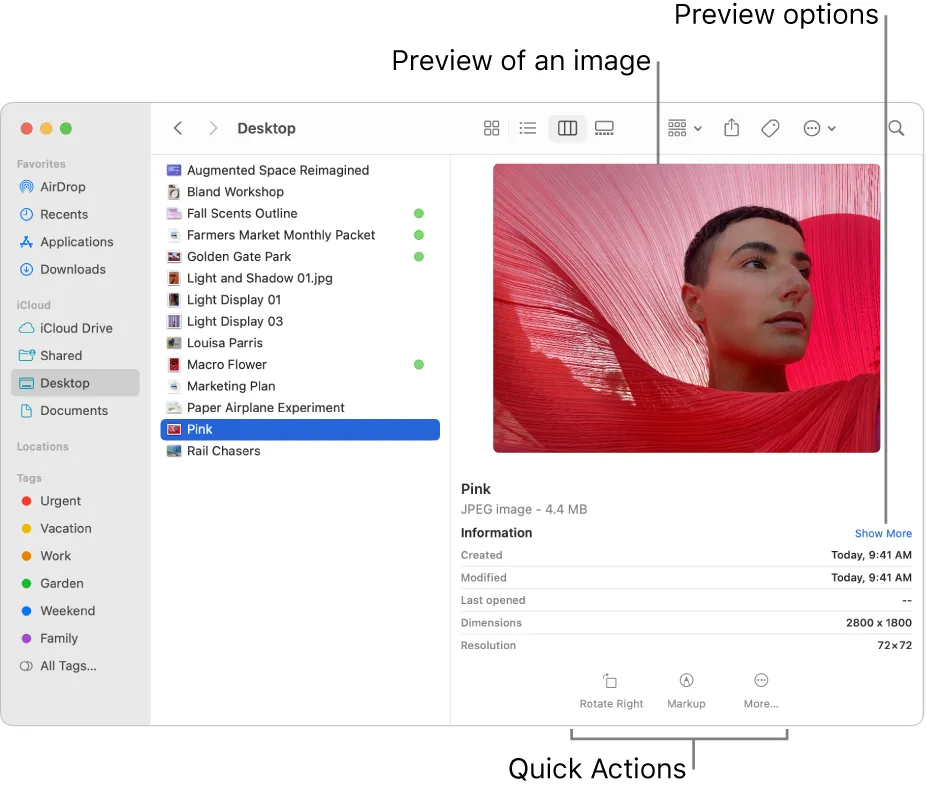This screenshot has width=926, height=790.
Task: Click green tag dot beside Farmers Market Monthly Packet
Action: [x=419, y=235]
